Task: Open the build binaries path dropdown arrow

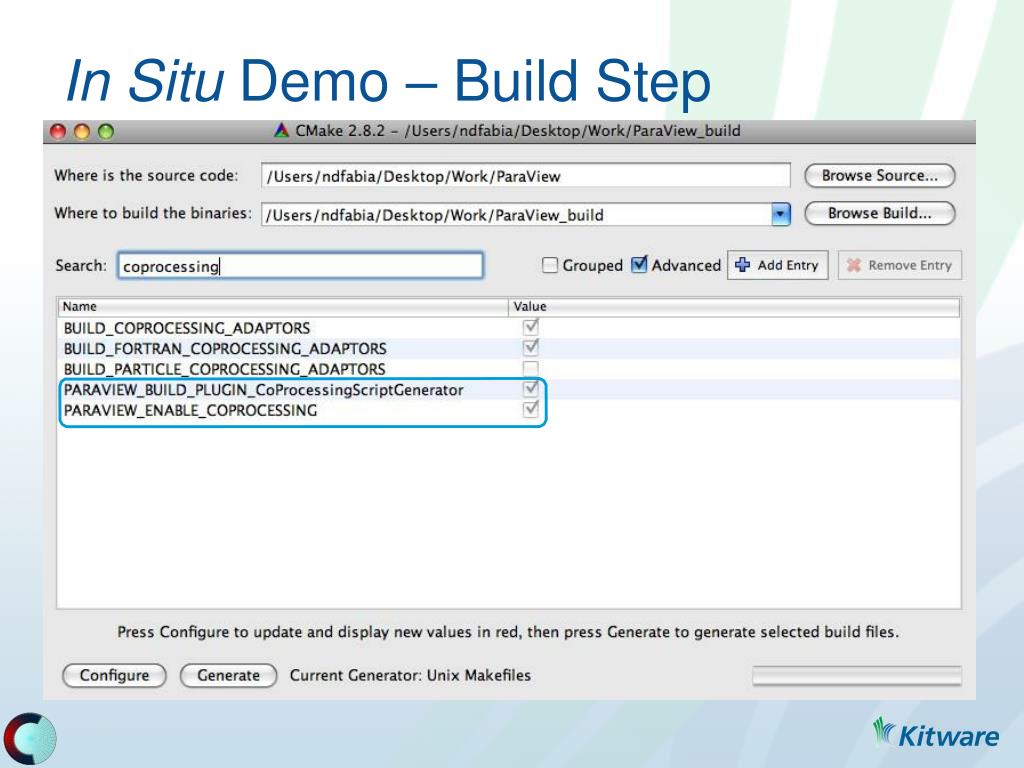Action: (780, 214)
